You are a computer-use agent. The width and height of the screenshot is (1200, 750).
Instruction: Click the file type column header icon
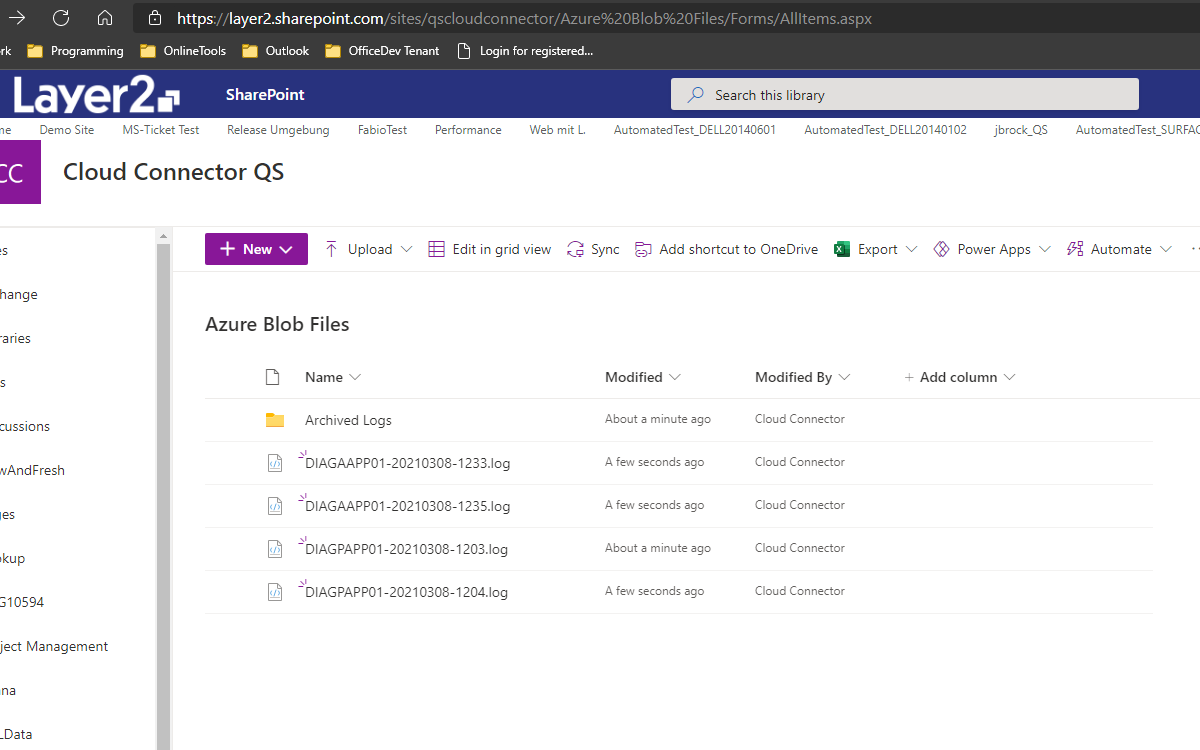272,377
